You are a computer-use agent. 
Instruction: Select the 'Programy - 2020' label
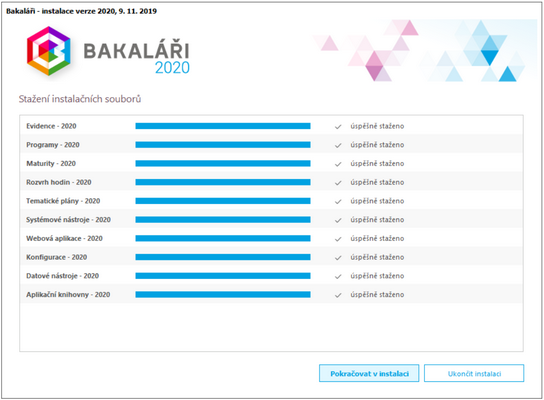point(53,145)
